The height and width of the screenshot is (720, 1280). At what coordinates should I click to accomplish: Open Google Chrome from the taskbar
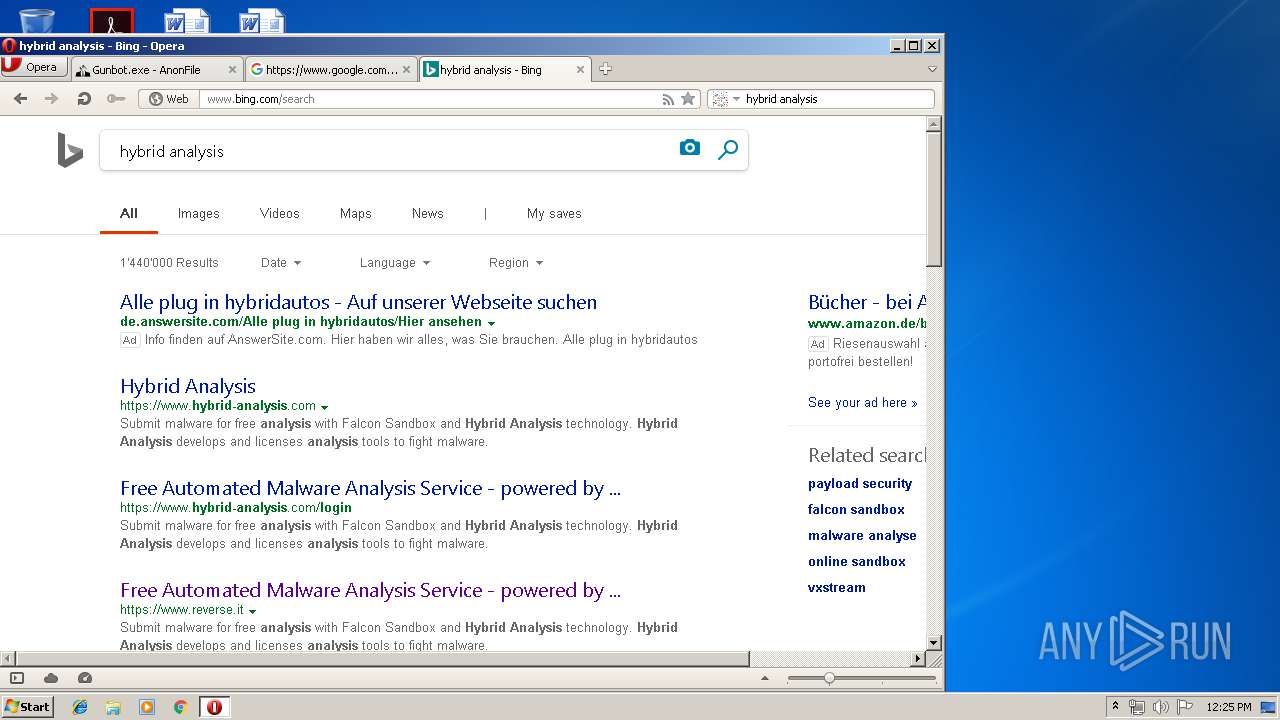[x=180, y=707]
